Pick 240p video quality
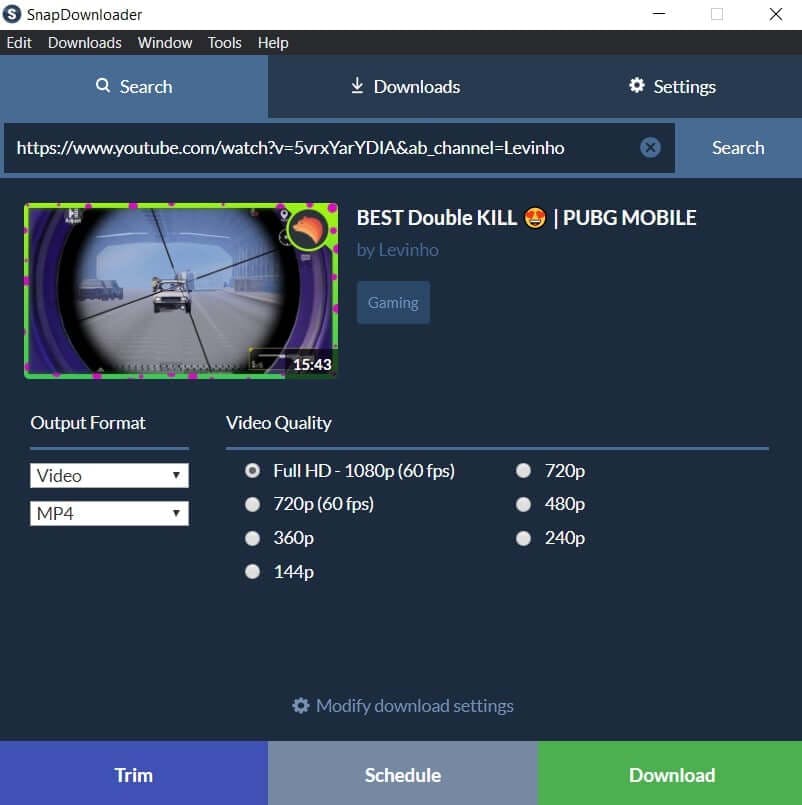Viewport: 802px width, 805px height. tap(523, 539)
